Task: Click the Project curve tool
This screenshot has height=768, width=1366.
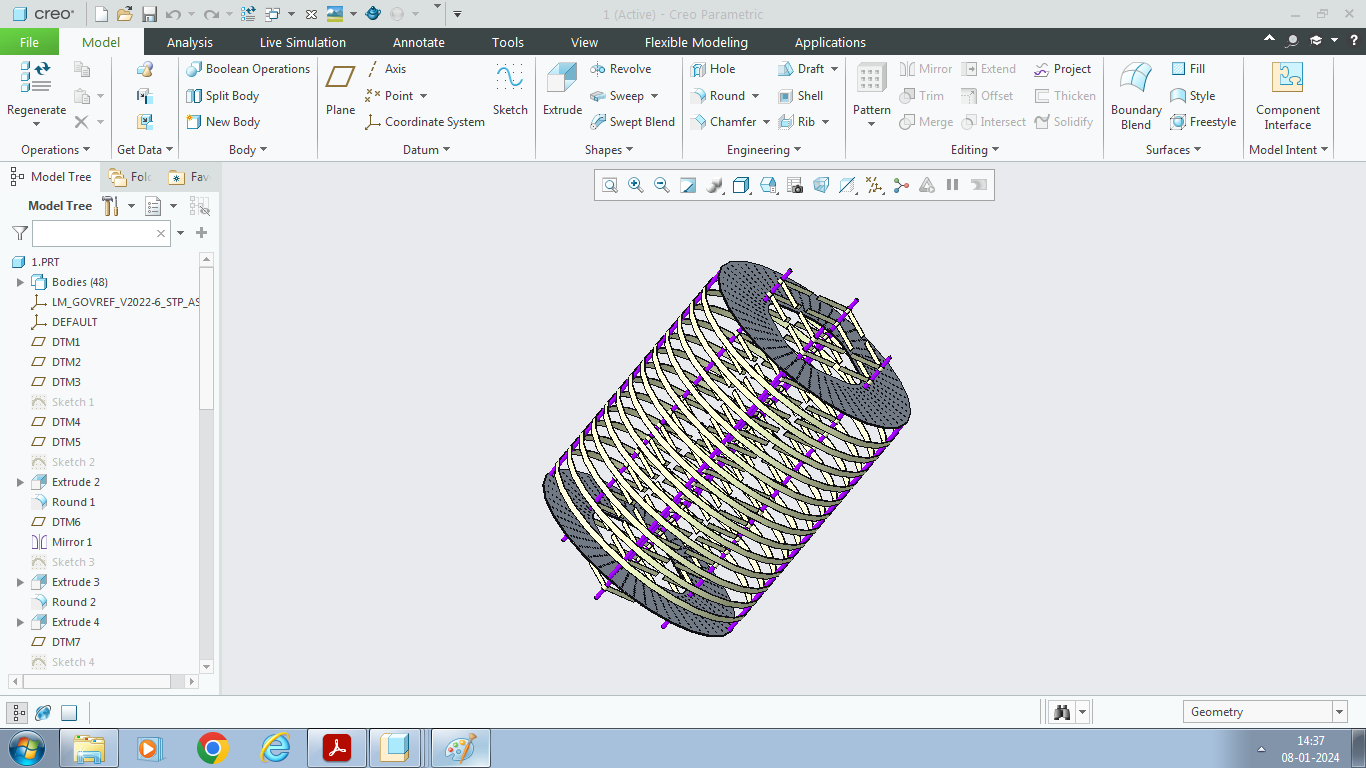Action: click(x=1062, y=69)
